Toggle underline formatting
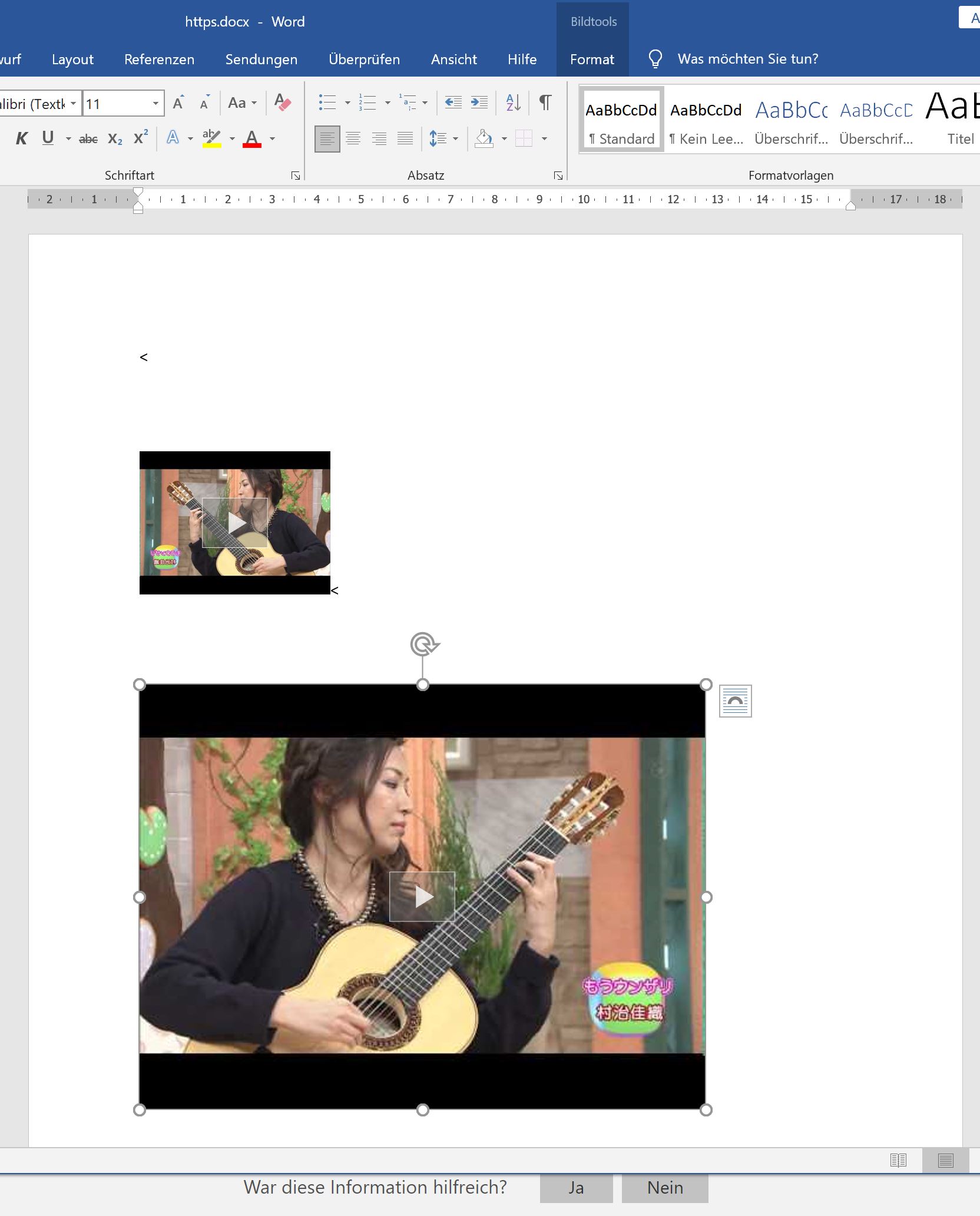This screenshot has height=1216, width=980. [47, 138]
